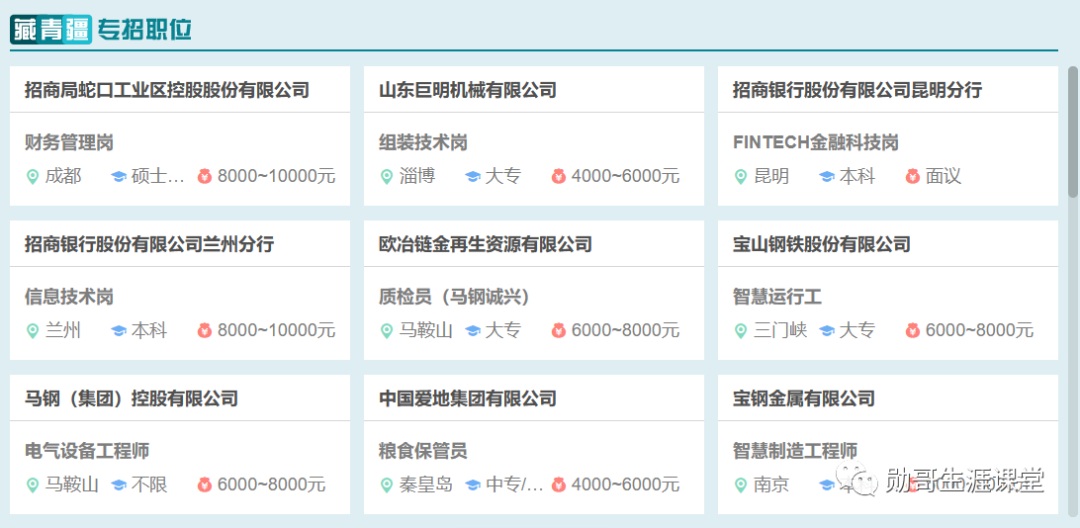This screenshot has width=1080, height=528.
Task: Click location pin icon beside 兰州
Action: 32,331
